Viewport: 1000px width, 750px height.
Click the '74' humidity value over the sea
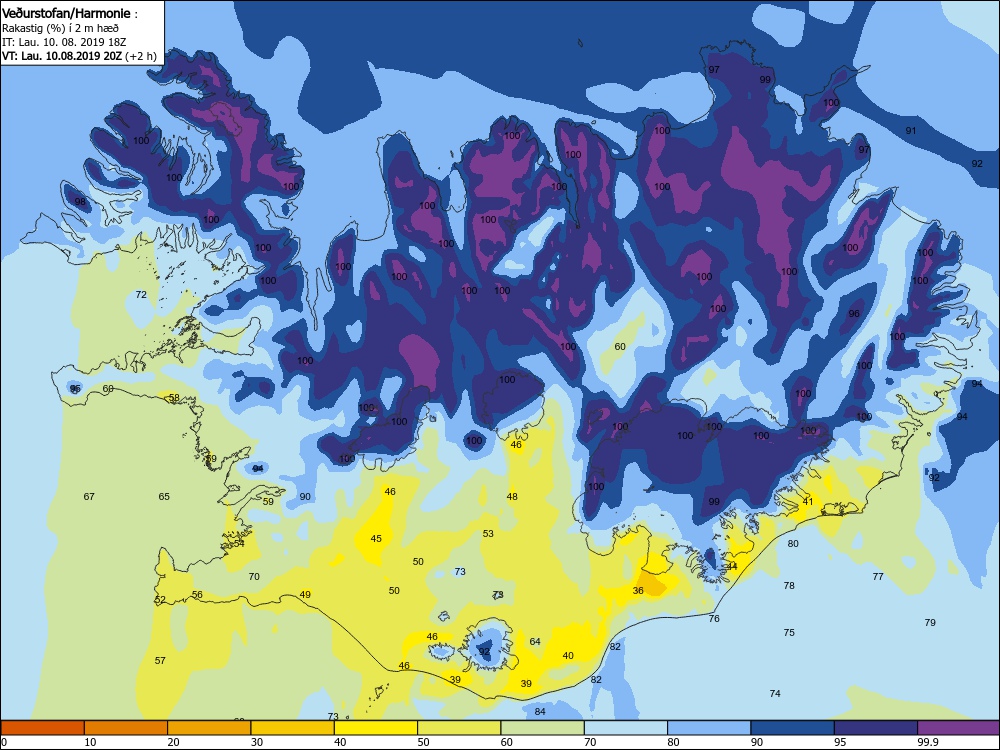click(x=775, y=693)
